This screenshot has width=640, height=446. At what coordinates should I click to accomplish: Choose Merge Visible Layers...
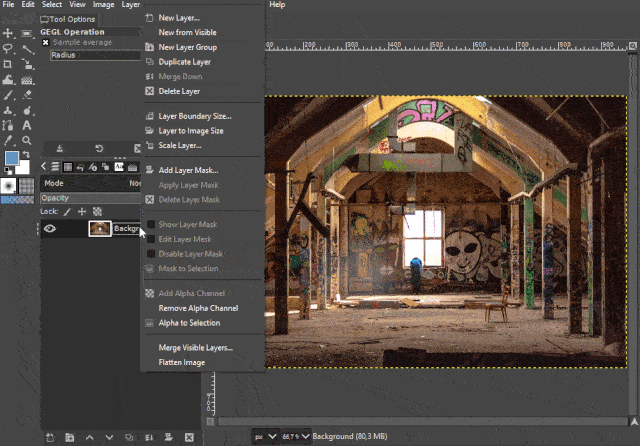202,348
